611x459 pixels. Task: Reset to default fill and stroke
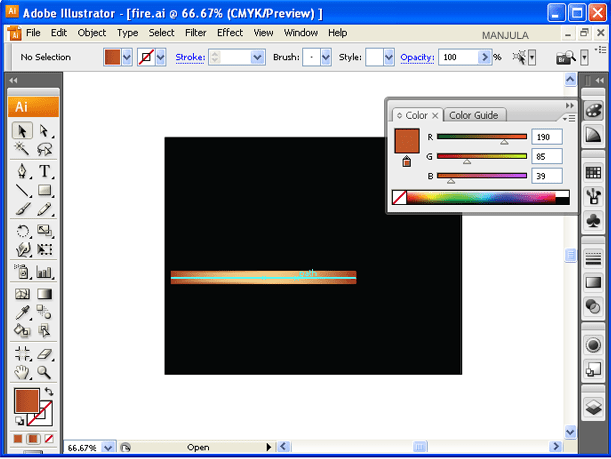tap(19, 421)
